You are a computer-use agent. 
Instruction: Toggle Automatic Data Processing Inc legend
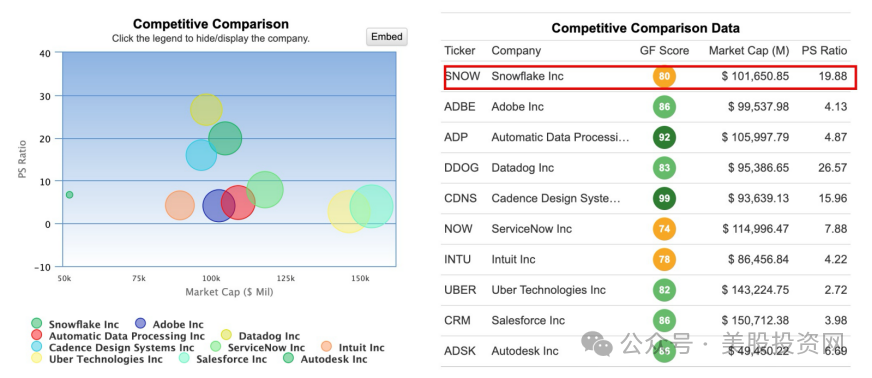point(118,336)
